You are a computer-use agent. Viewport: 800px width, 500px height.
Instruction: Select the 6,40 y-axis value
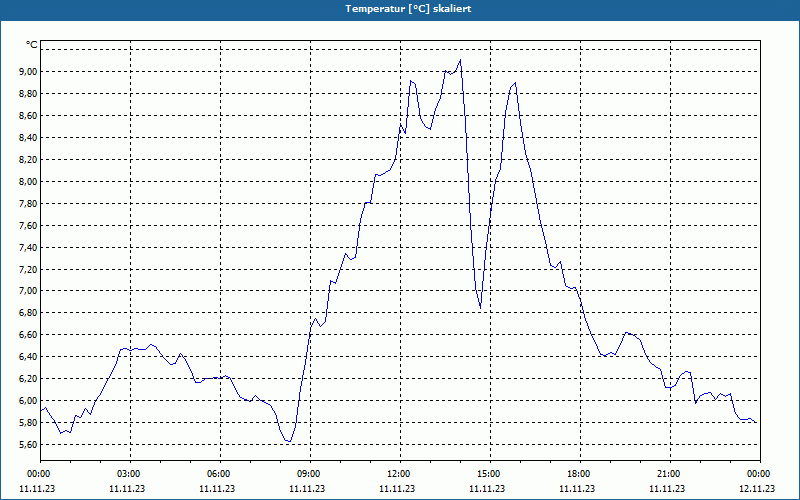pyautogui.click(x=28, y=357)
